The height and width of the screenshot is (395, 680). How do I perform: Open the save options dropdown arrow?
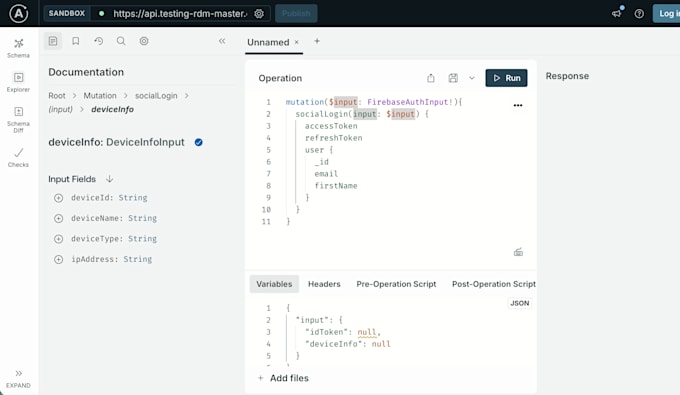pyautogui.click(x=472, y=78)
